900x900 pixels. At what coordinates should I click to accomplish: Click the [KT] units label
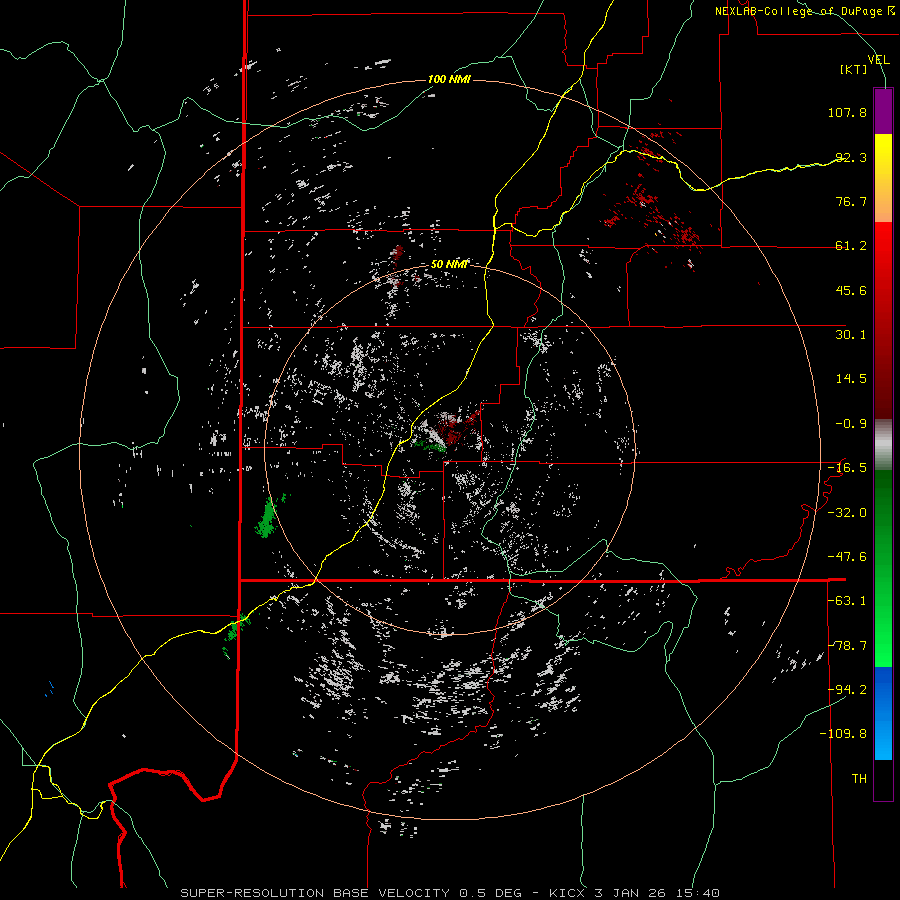click(854, 69)
